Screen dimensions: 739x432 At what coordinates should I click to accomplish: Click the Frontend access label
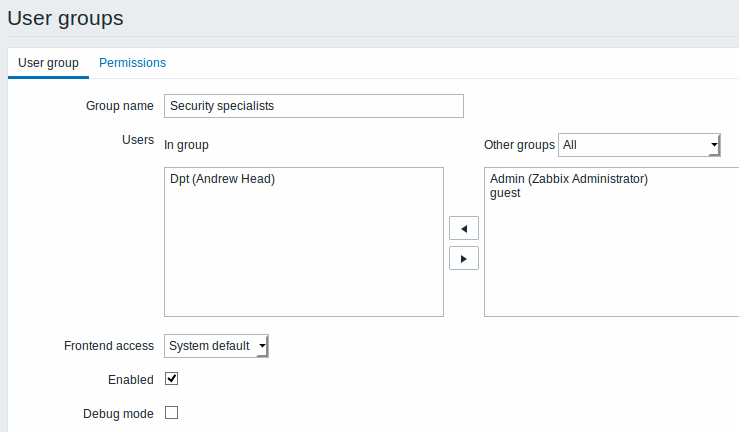[x=109, y=346]
